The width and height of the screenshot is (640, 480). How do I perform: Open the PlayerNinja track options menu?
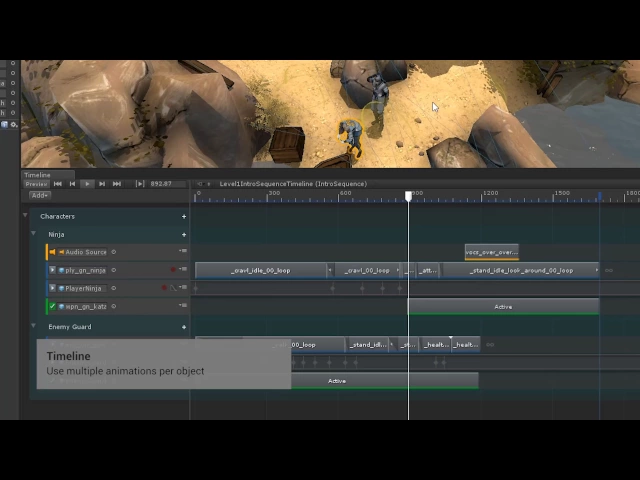pos(183,287)
